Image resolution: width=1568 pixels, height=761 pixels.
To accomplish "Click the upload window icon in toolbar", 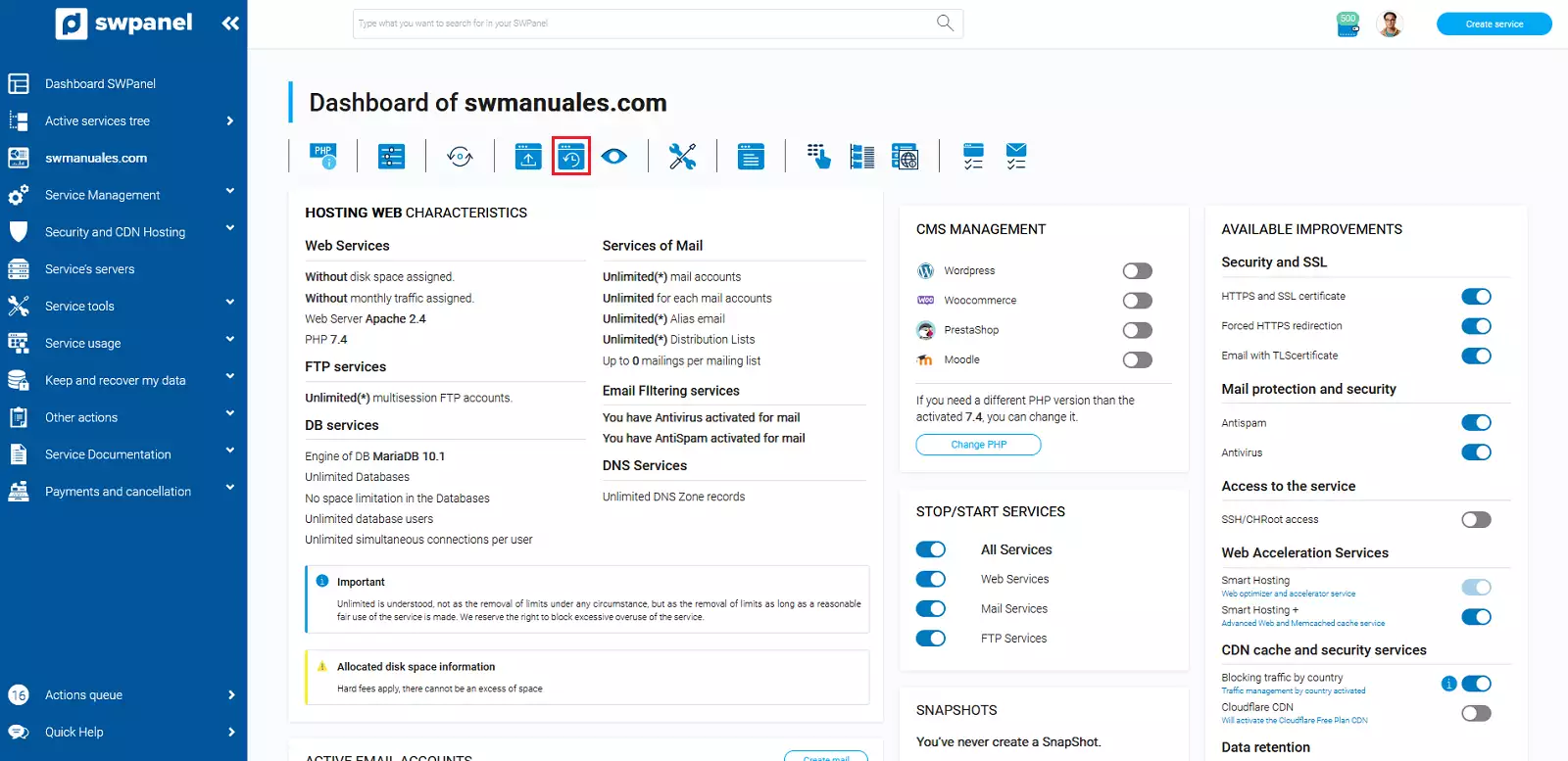I will coord(528,157).
